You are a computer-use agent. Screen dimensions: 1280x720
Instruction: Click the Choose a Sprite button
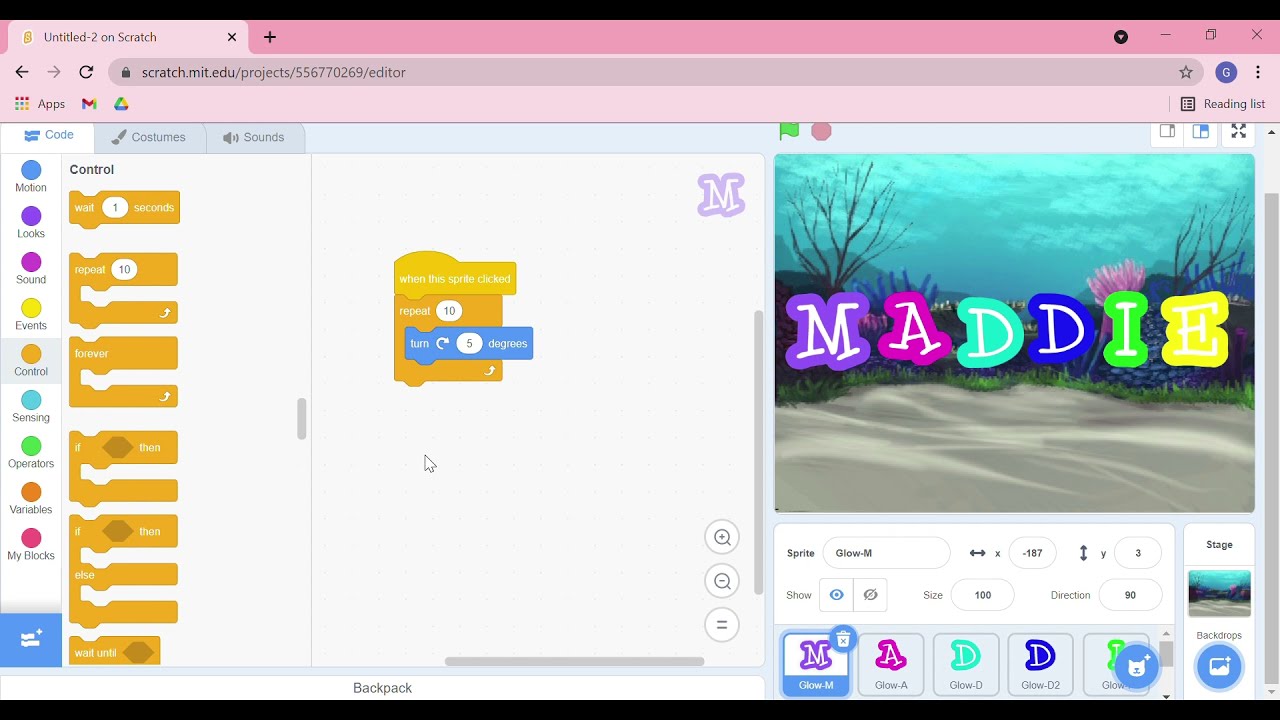1137,666
